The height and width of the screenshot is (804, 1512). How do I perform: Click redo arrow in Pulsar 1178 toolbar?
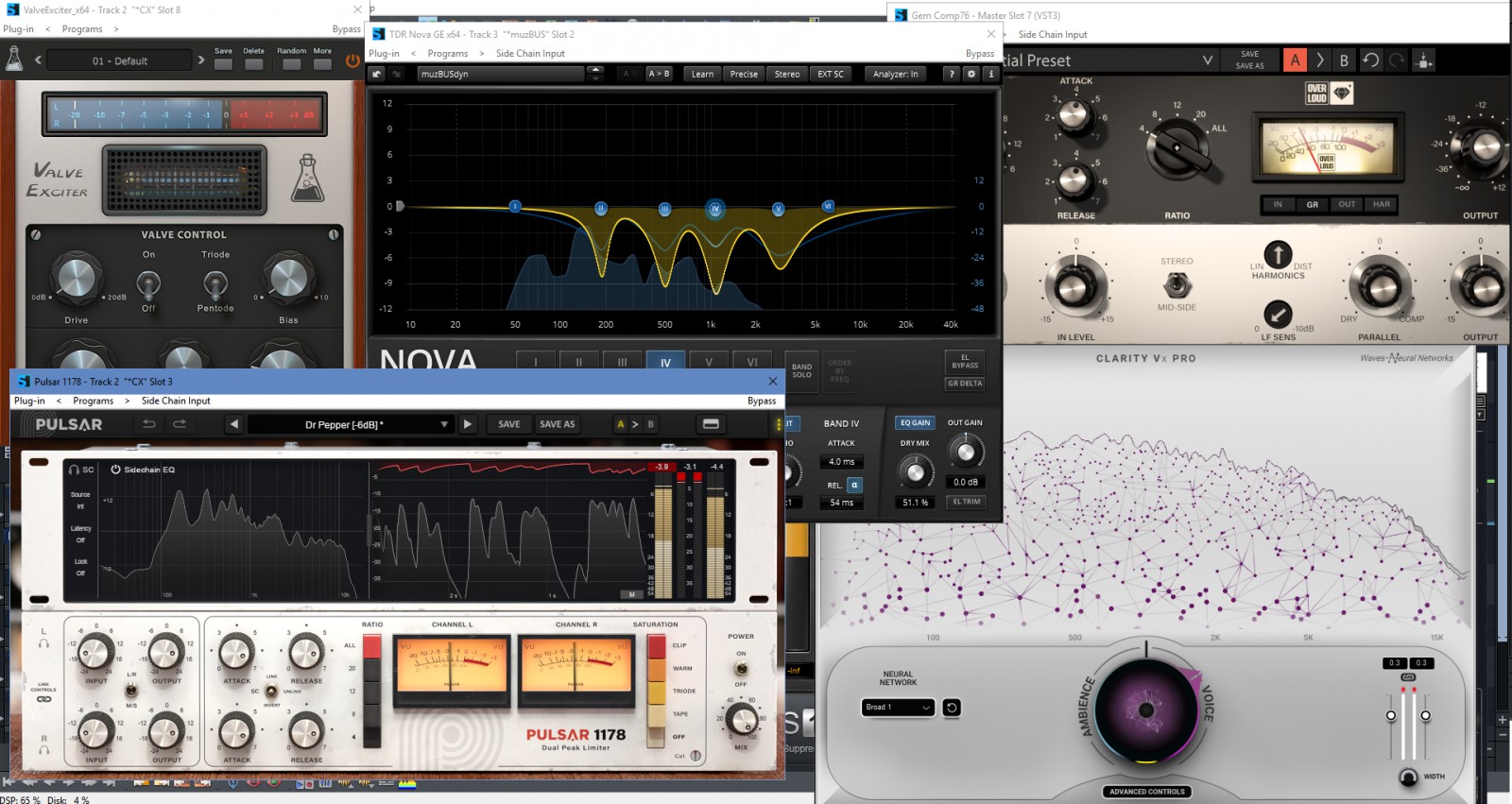click(180, 424)
